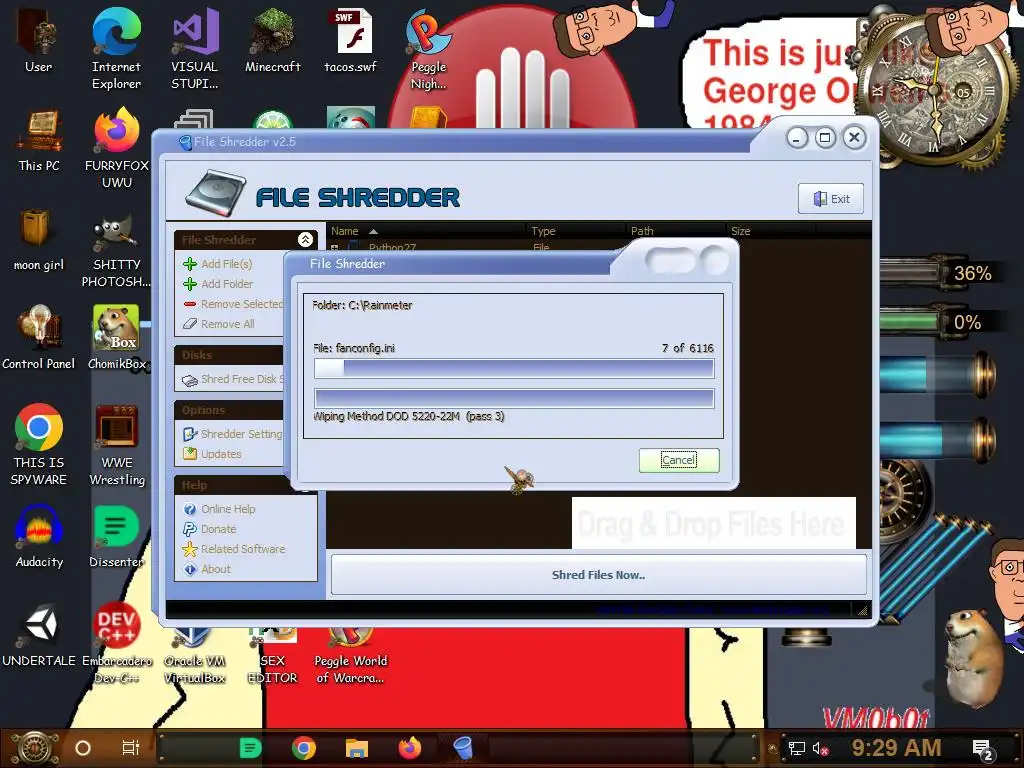
Task: Open the User desktop icon
Action: 38,39
